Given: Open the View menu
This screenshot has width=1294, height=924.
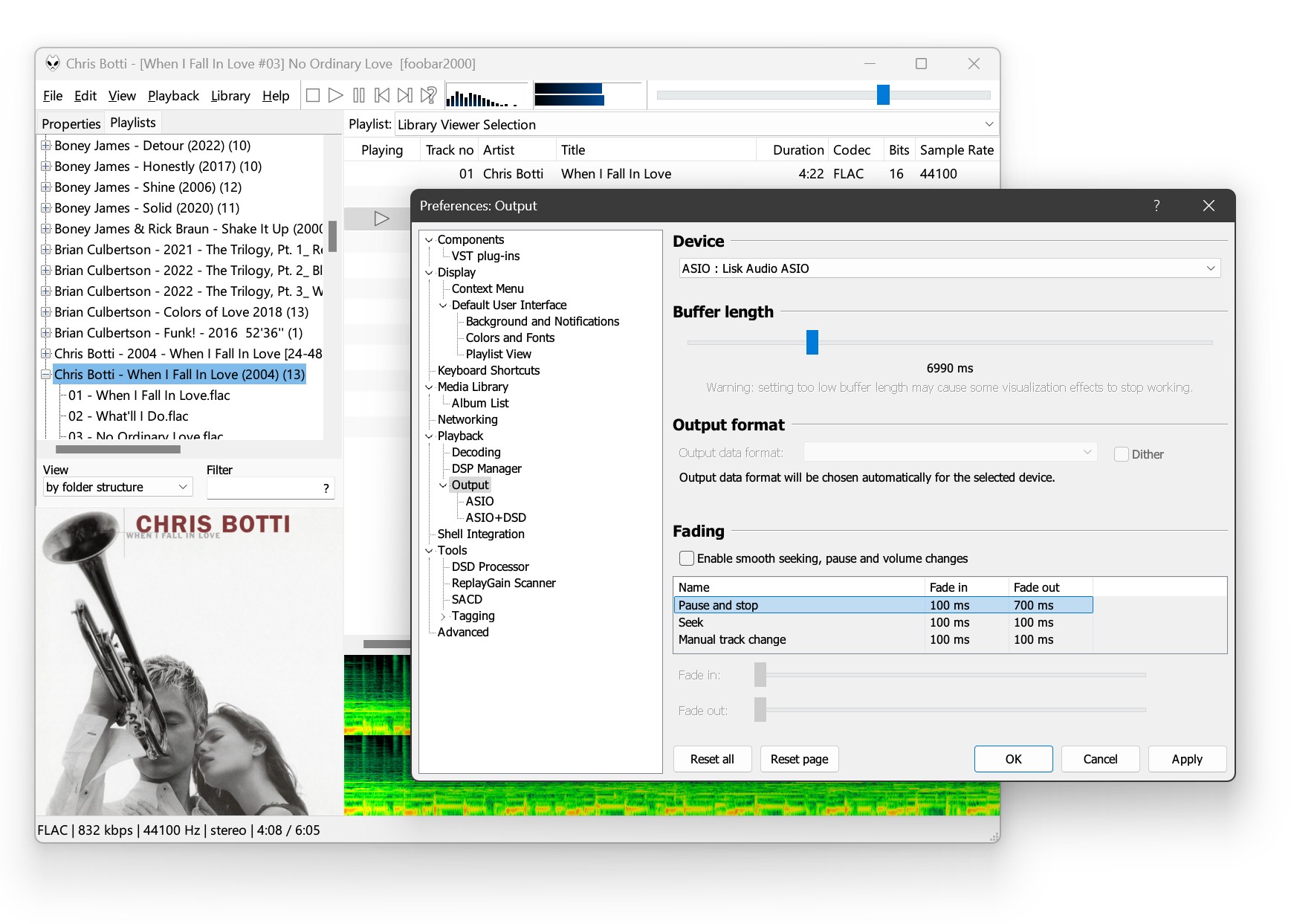Looking at the screenshot, I should [x=122, y=96].
